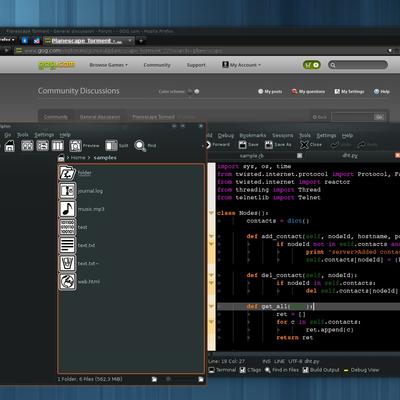
Task: Click Save As in editor toolbar
Action: pos(278,145)
